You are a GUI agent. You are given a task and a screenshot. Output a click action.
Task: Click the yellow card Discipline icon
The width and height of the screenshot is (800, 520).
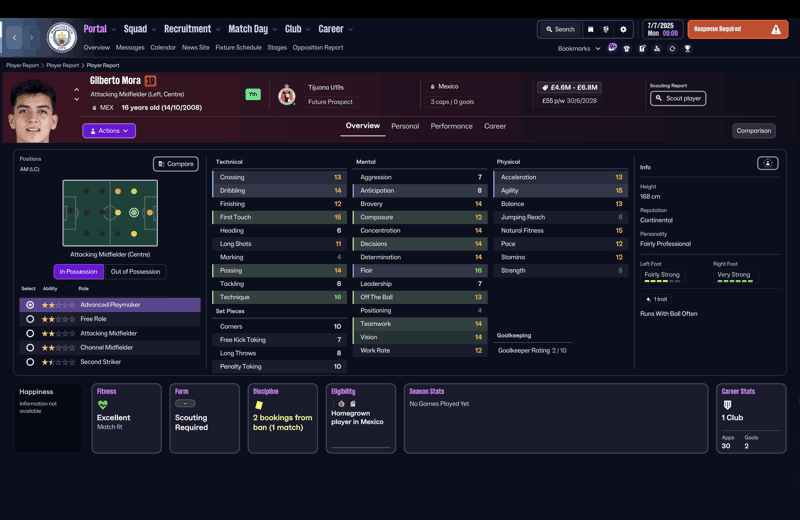point(259,405)
